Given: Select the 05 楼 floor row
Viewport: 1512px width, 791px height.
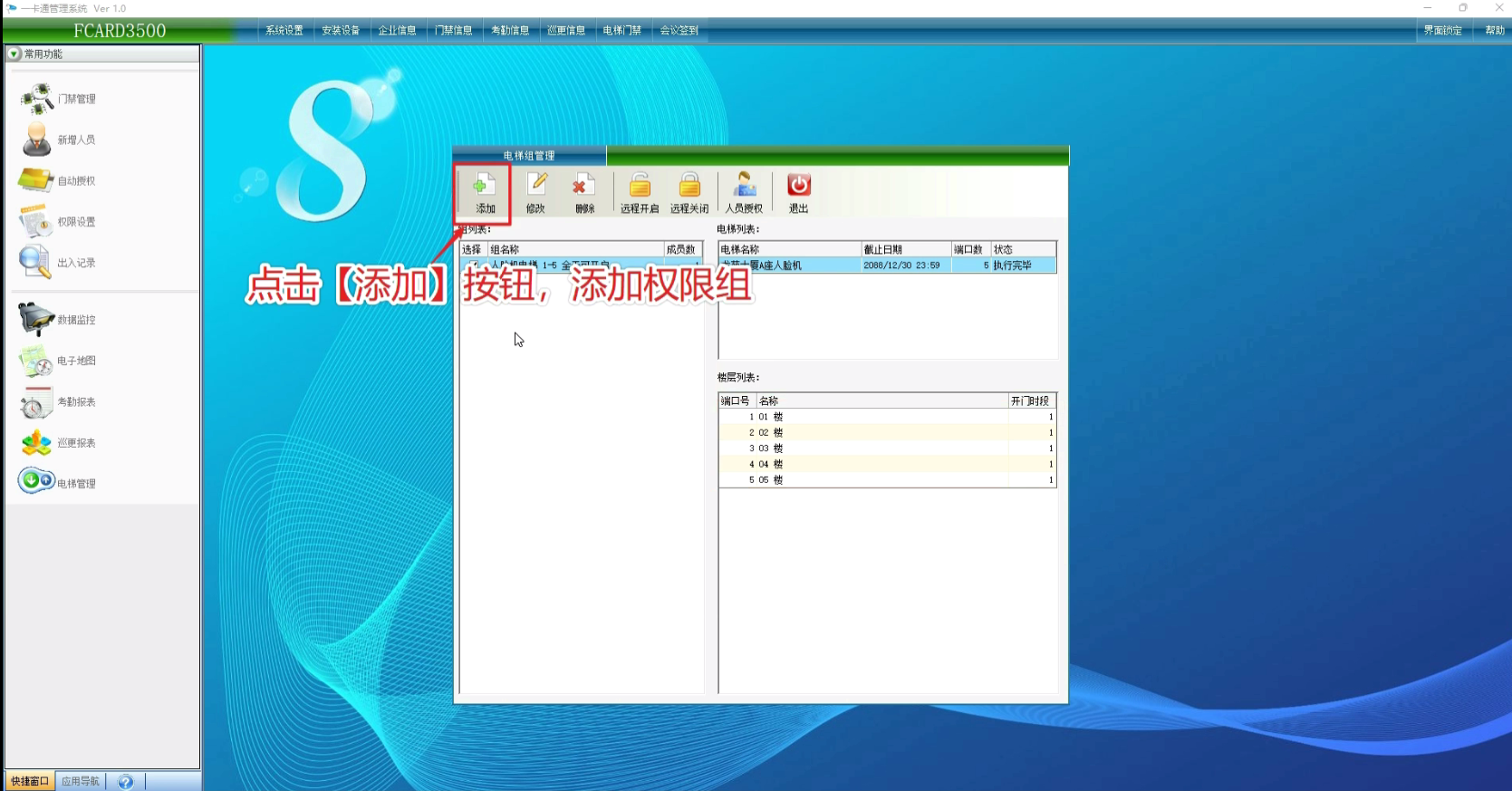Looking at the screenshot, I should click(x=888, y=480).
